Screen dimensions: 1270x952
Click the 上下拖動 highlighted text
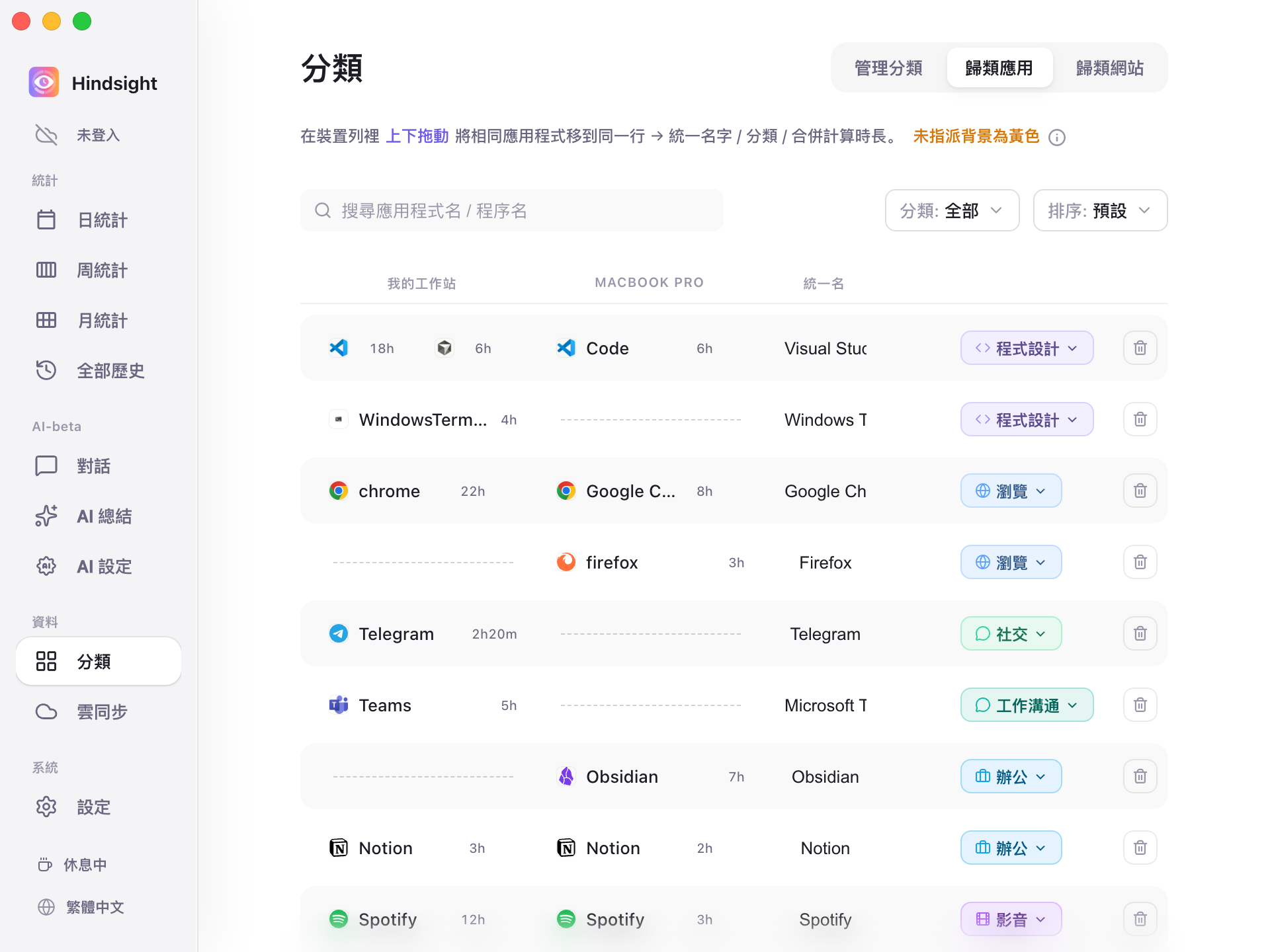[x=417, y=136]
